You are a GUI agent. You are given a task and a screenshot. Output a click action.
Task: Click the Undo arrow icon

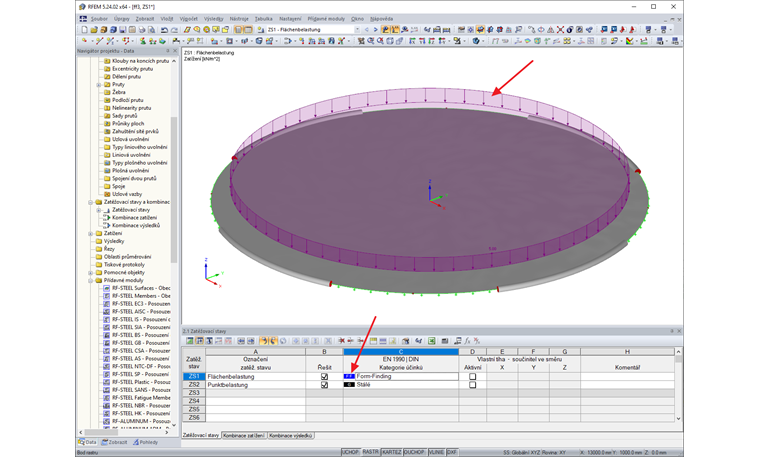pos(164,30)
